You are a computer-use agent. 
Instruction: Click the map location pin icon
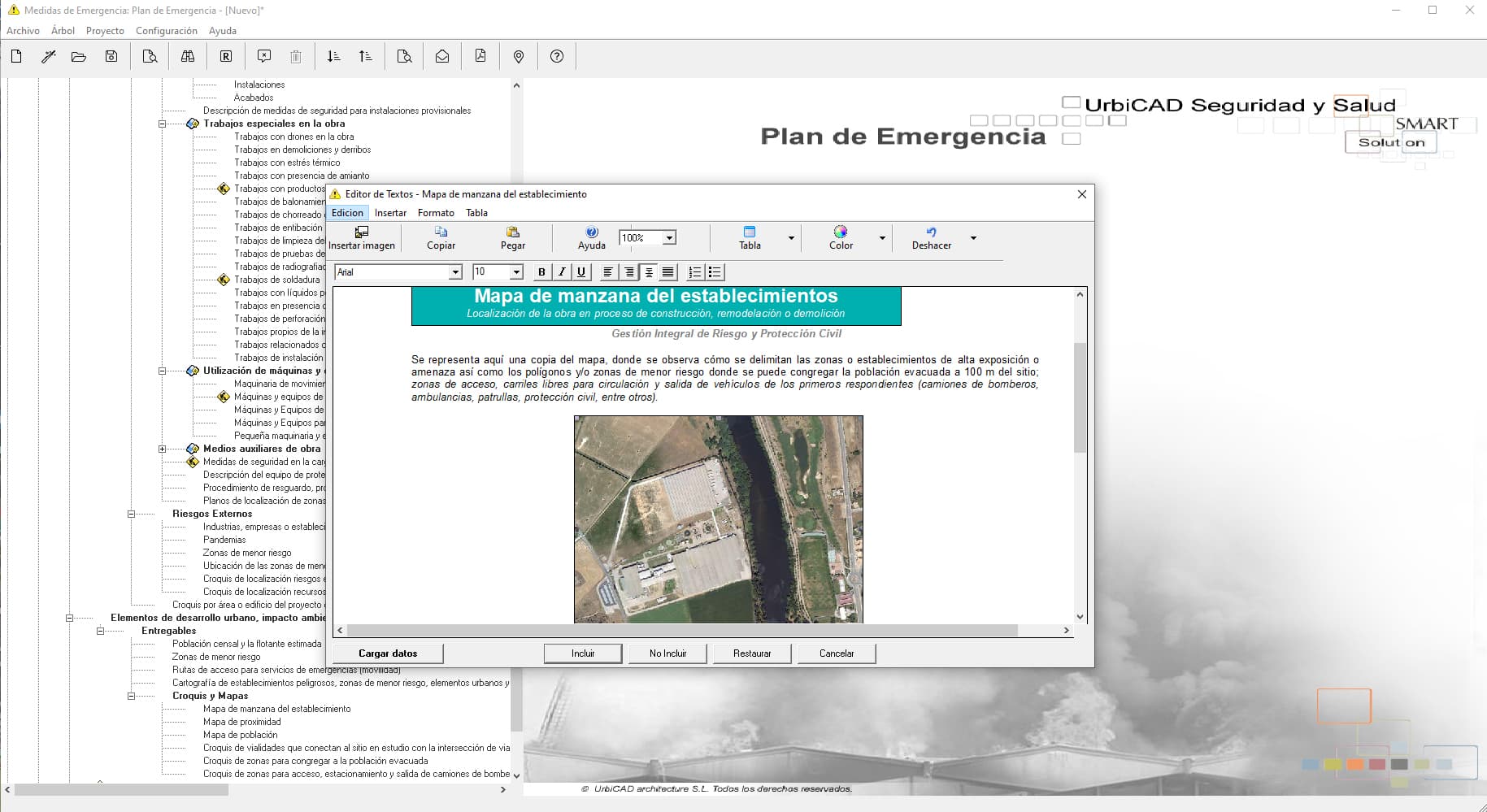(519, 56)
